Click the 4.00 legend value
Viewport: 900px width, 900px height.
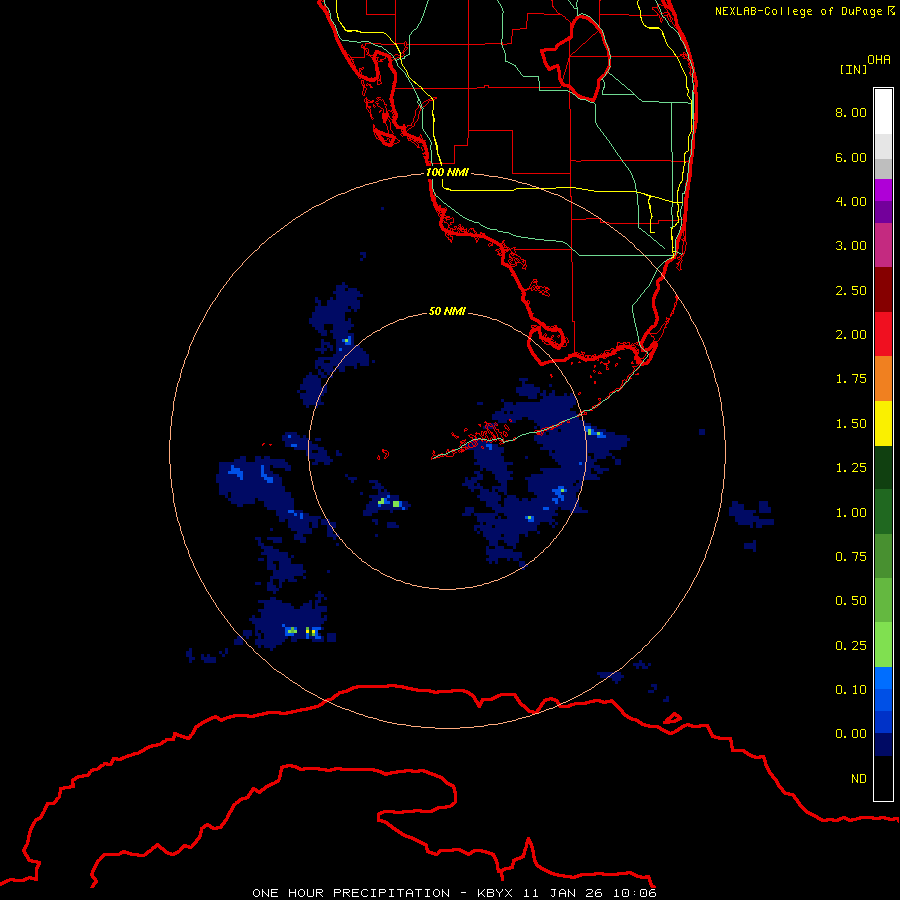point(851,201)
